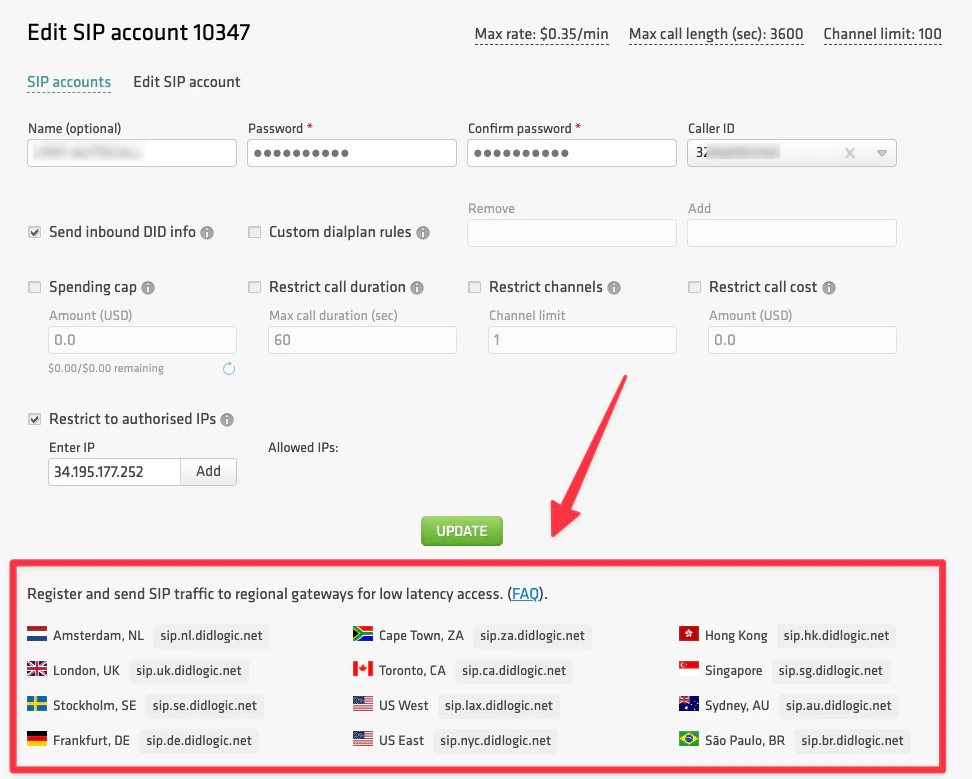Click the info icon beside Restrict to authorised IPs
This screenshot has height=779, width=972.
tap(225, 419)
